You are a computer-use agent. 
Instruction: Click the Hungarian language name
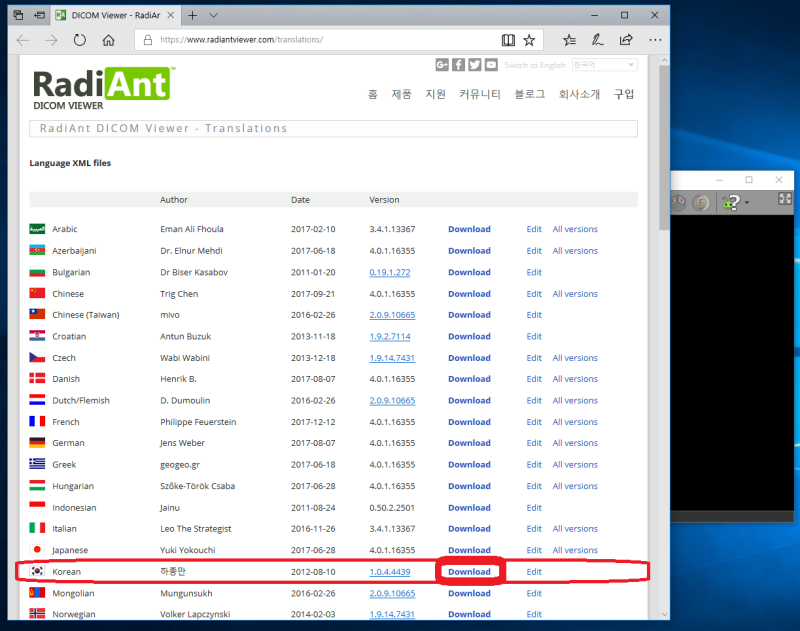[x=73, y=486]
